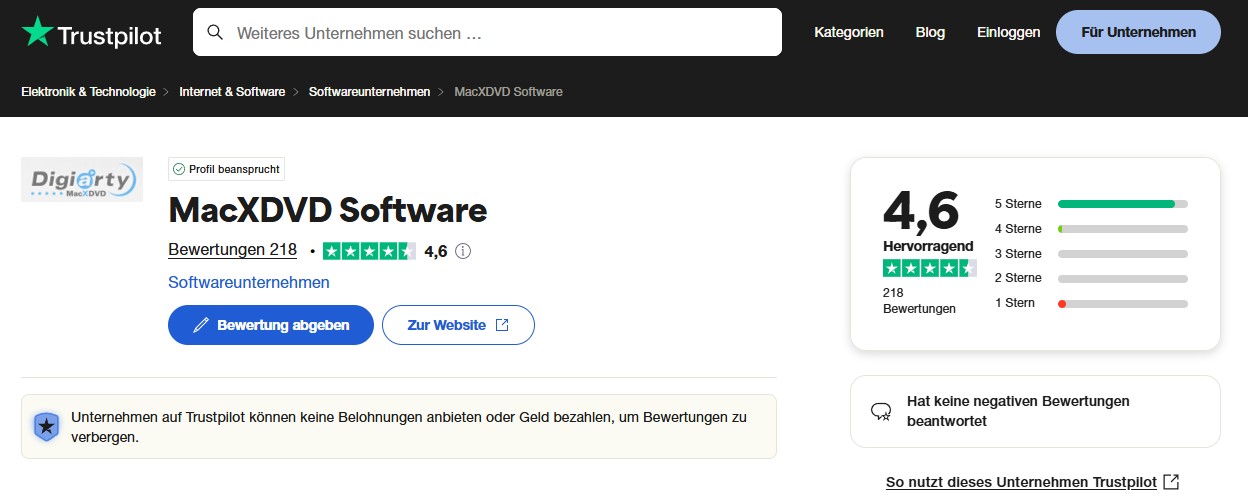Click external icon beside So nutzt dieses Unternehmen

click(x=1172, y=482)
